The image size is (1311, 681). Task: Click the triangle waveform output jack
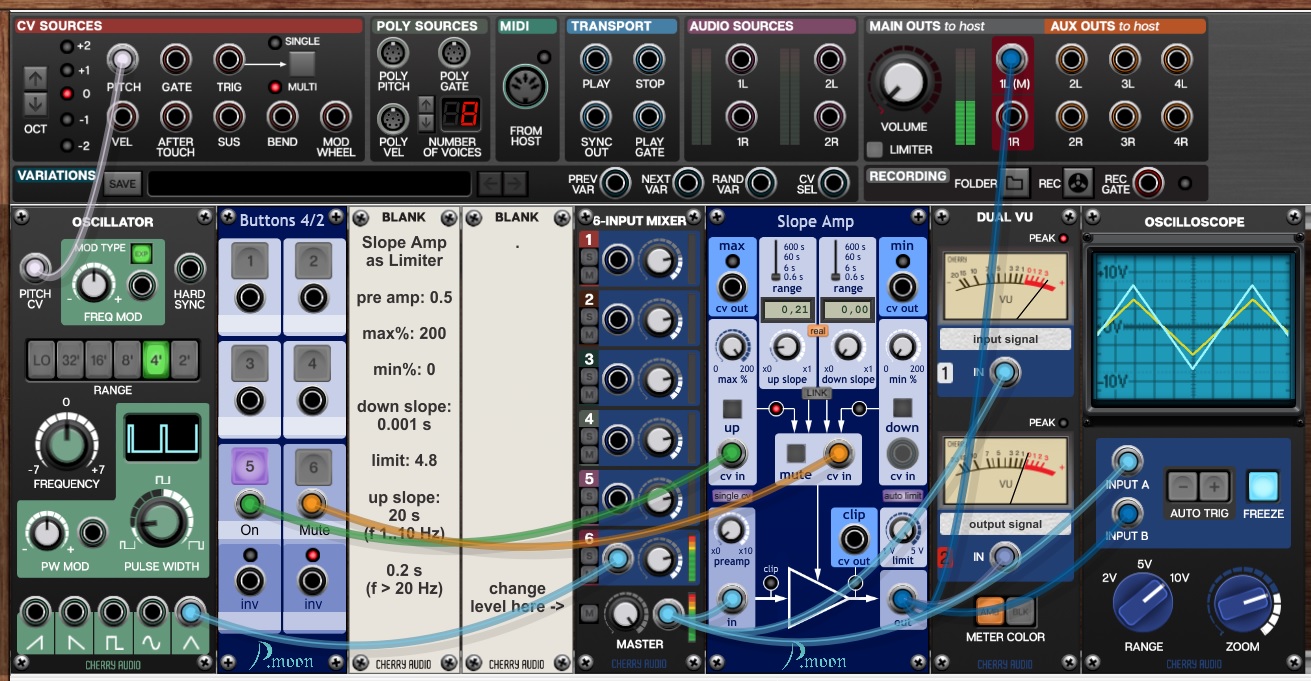coord(189,611)
